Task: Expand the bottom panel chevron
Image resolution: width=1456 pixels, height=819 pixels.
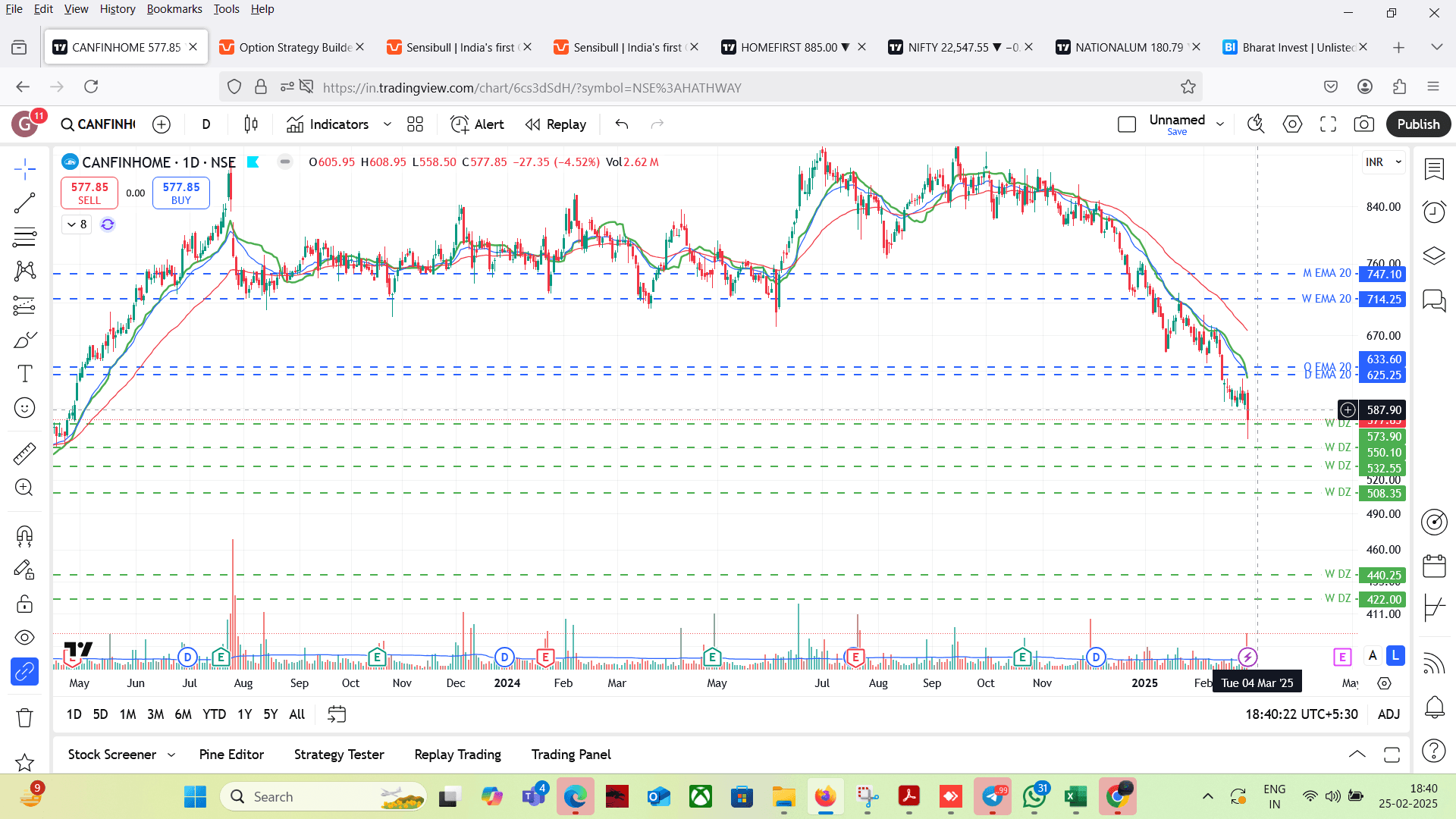Action: coord(1357,755)
